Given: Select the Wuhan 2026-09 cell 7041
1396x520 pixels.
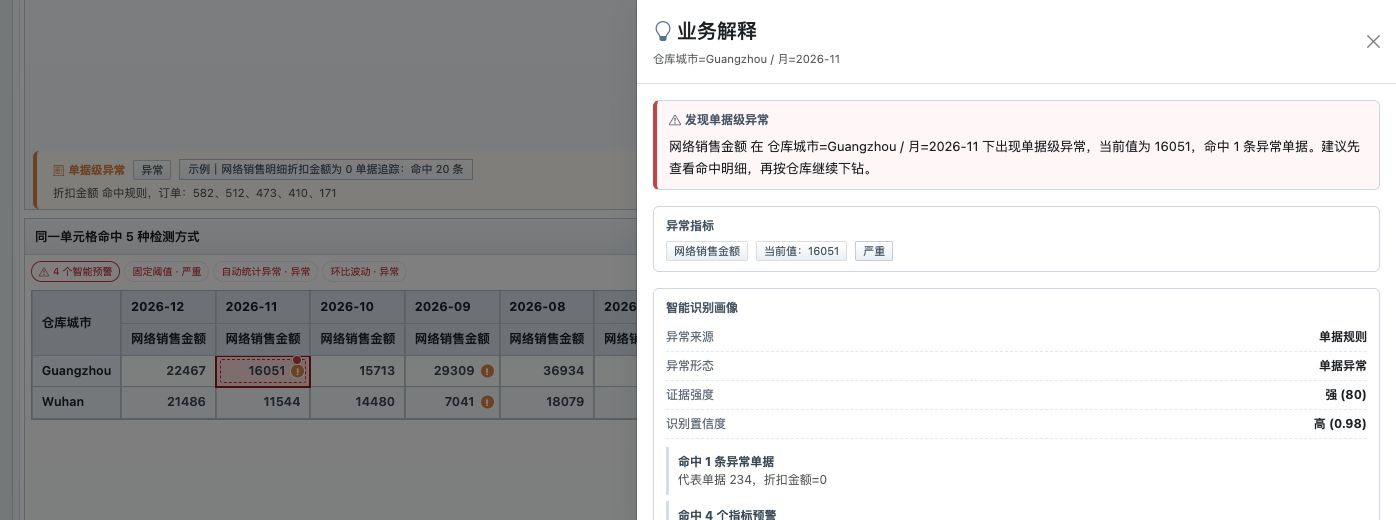Looking at the screenshot, I should pyautogui.click(x=452, y=402).
